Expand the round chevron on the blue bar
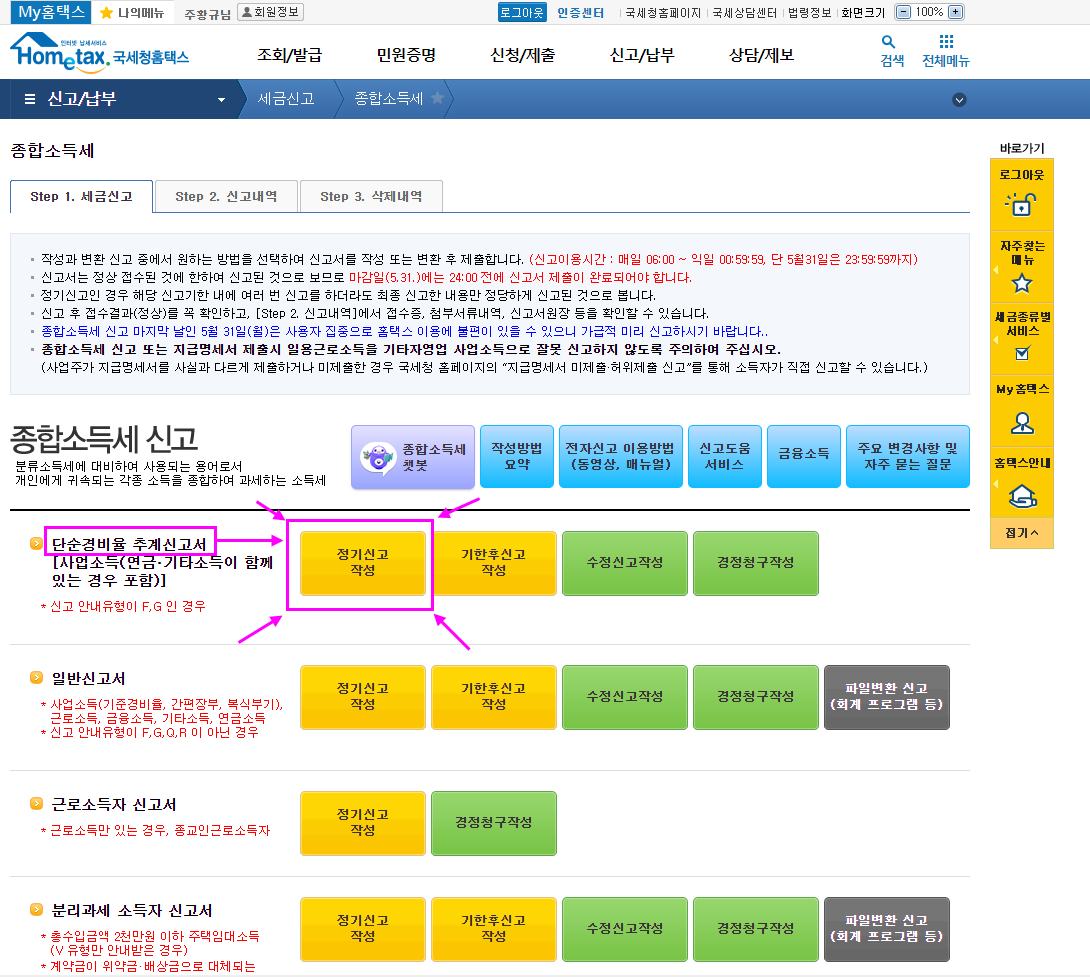The height and width of the screenshot is (977, 1090). (x=959, y=99)
